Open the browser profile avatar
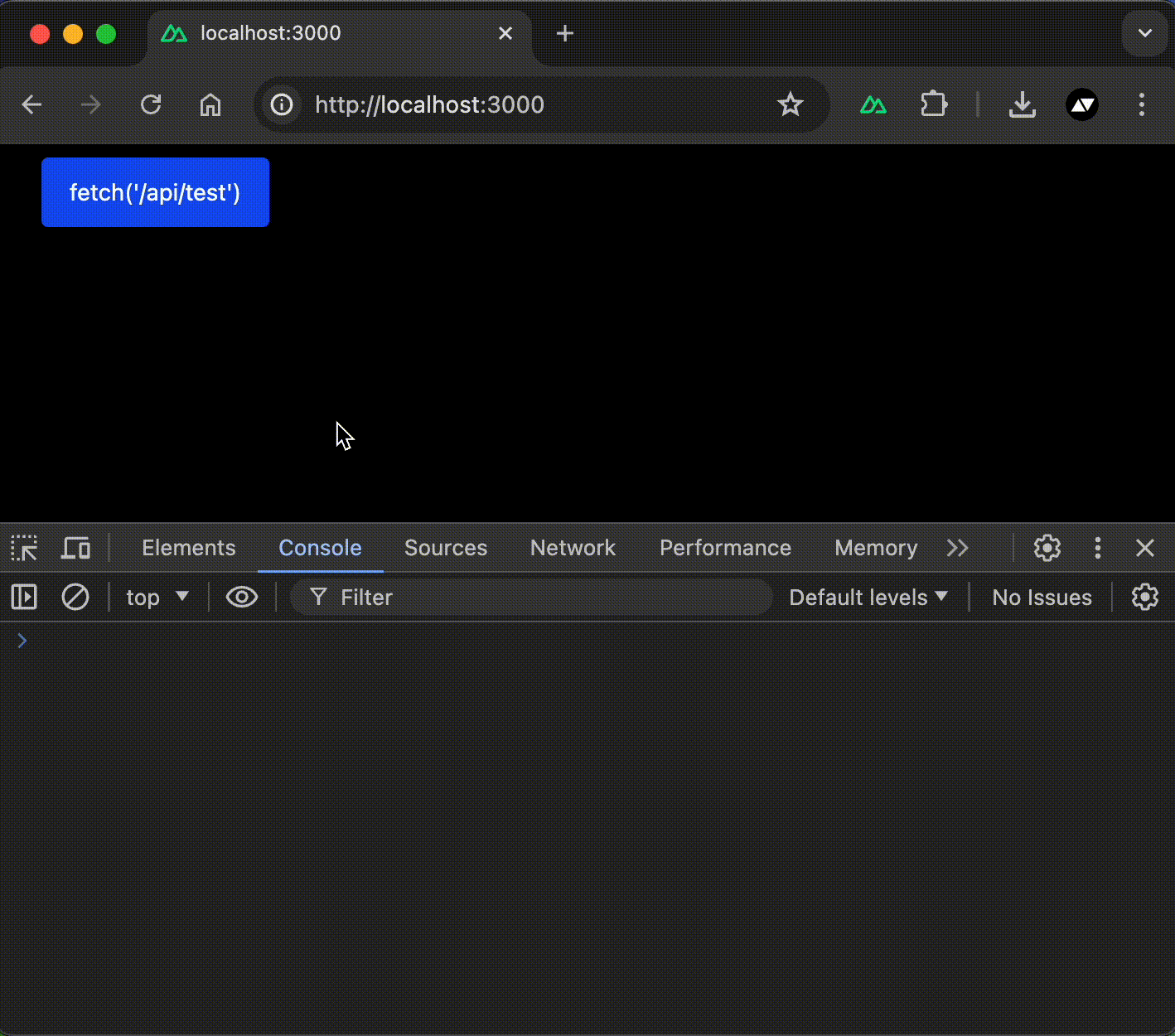 tap(1082, 104)
